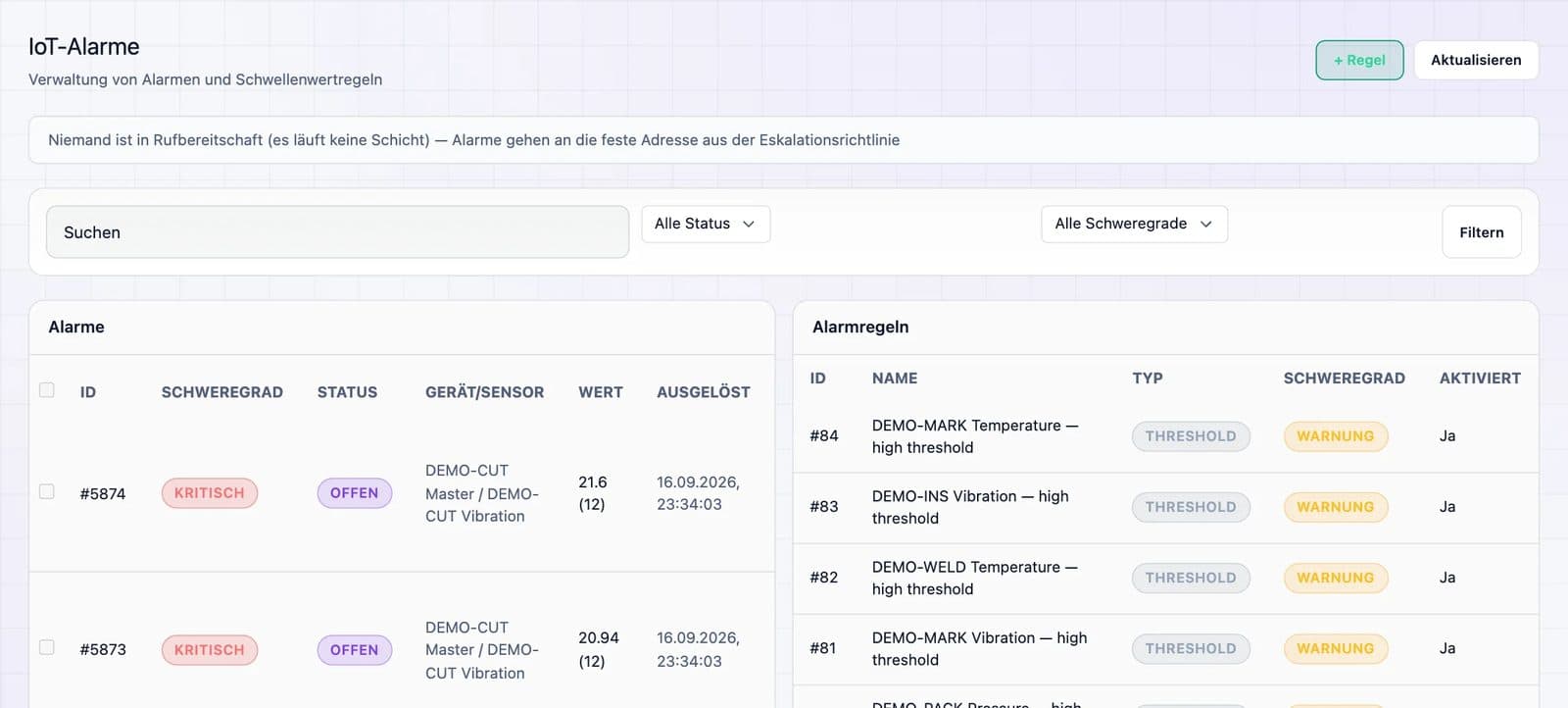Screen dimensions: 1568x708
Task: Select all alarms via header checkbox
Action: [x=47, y=390]
